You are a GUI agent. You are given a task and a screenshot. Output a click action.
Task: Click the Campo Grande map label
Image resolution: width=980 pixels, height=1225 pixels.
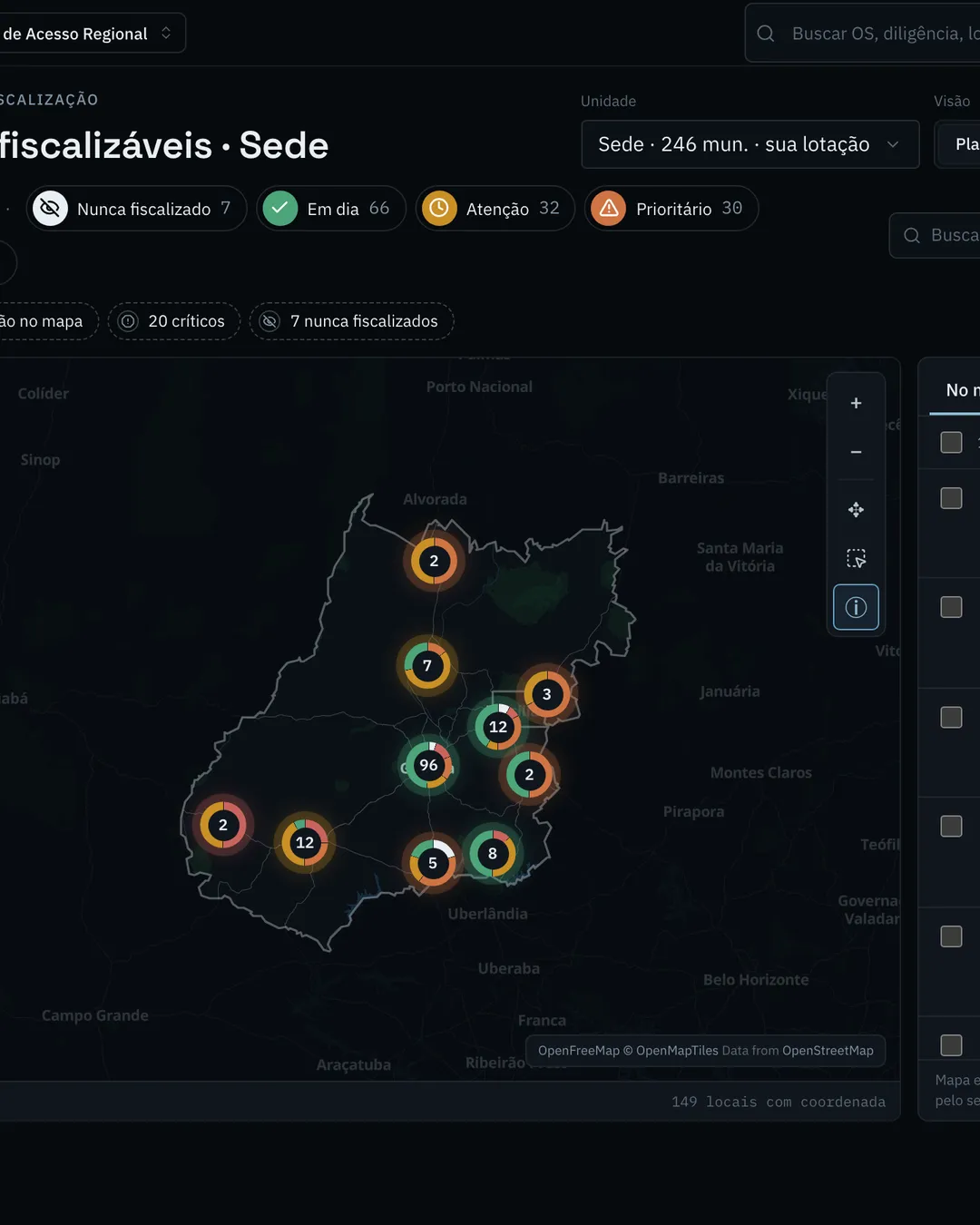click(x=95, y=1015)
